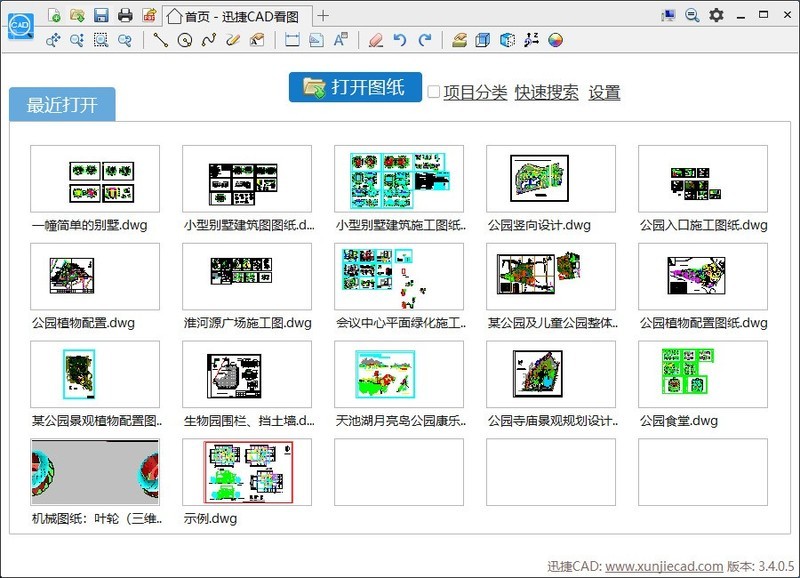Open the 天池湖月亮岛公园康乐 thumbnail

tap(399, 374)
